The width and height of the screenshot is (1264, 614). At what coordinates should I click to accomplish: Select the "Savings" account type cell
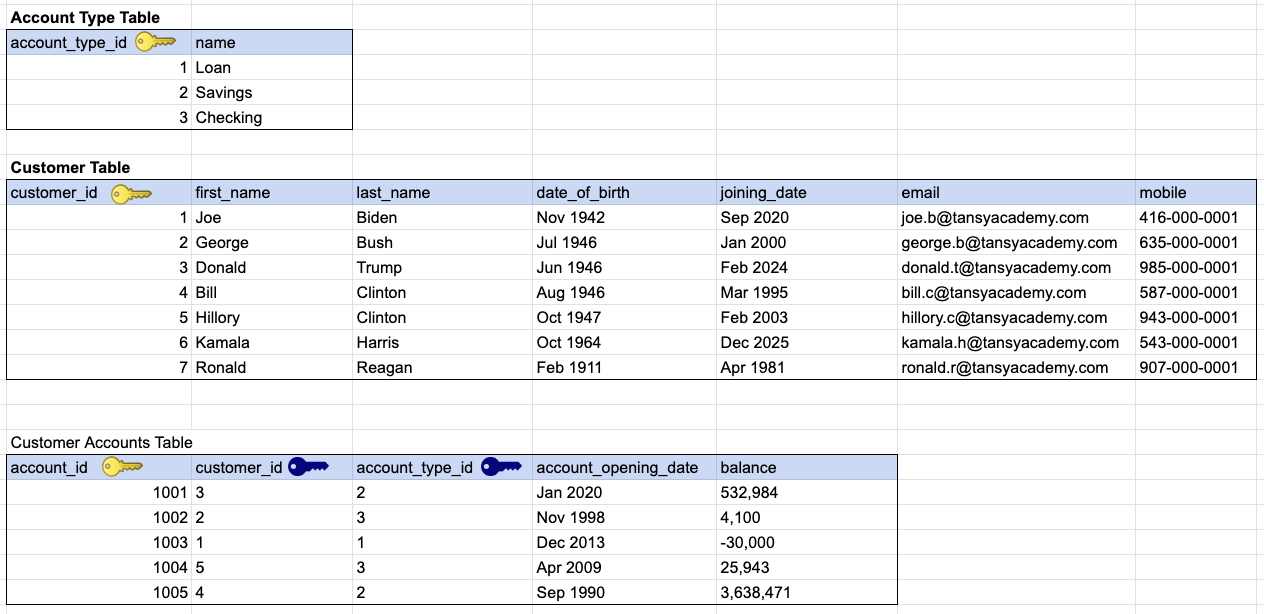[272, 92]
